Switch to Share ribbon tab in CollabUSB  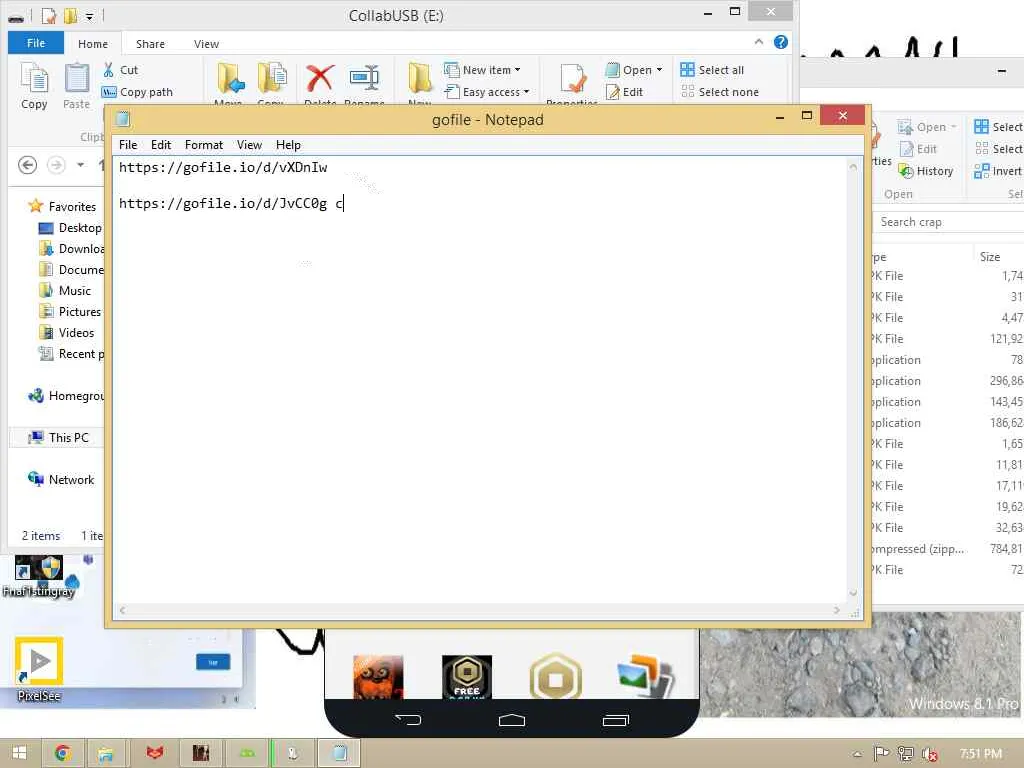[x=150, y=44]
